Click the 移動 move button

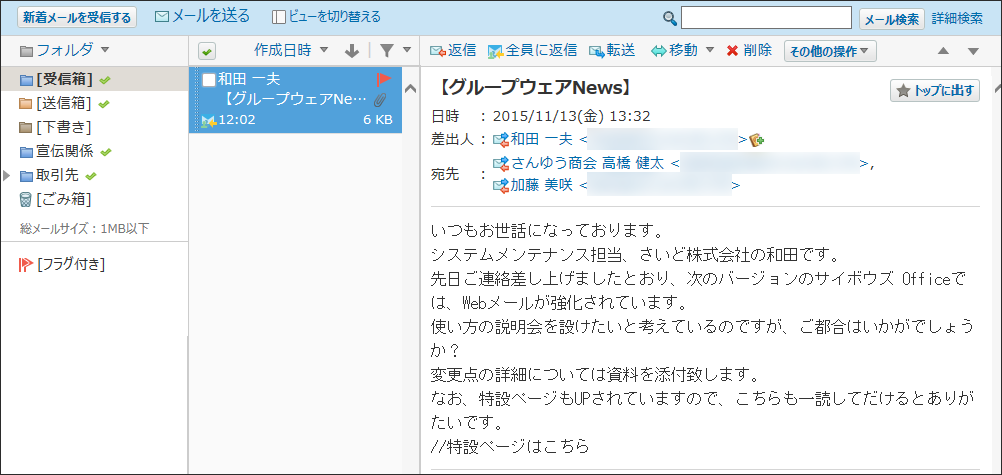tap(674, 51)
